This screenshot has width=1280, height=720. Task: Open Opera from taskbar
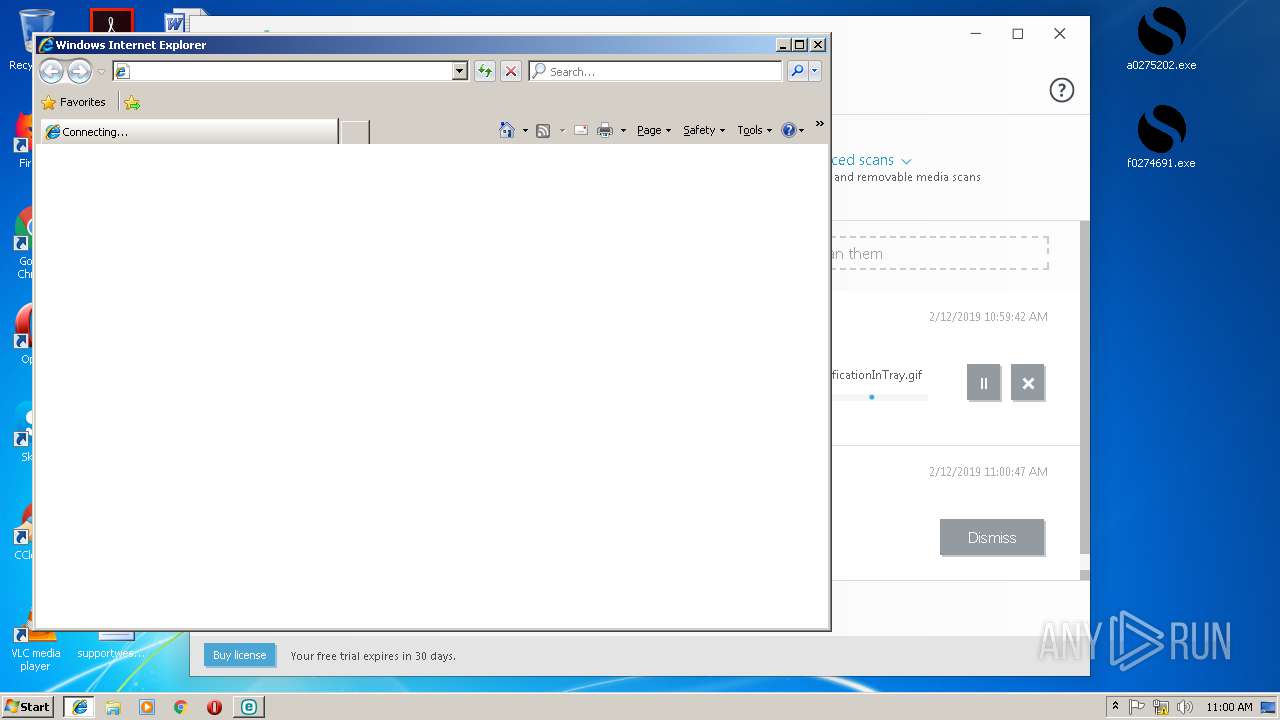(x=214, y=707)
